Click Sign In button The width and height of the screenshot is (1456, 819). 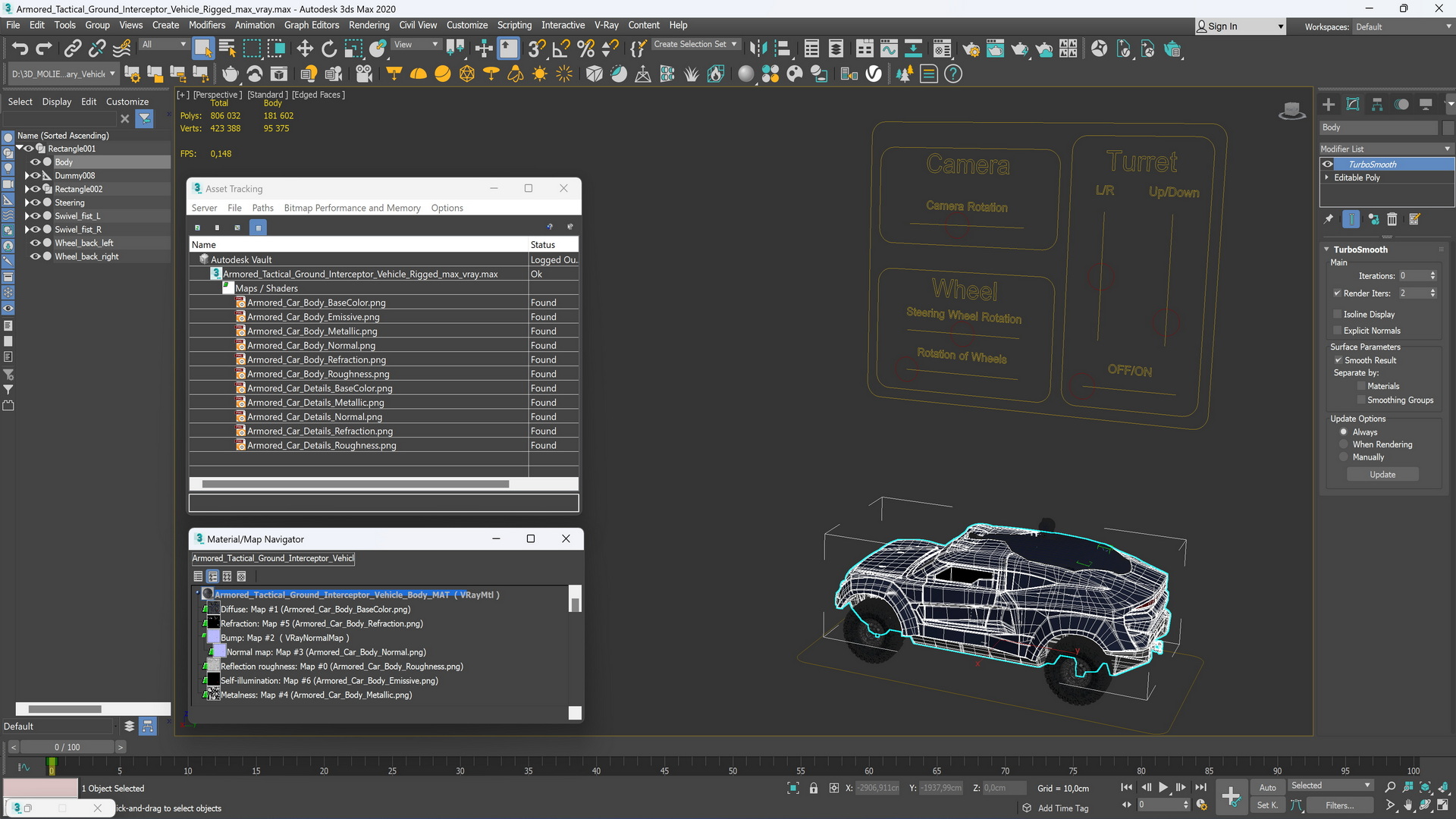tap(1240, 27)
